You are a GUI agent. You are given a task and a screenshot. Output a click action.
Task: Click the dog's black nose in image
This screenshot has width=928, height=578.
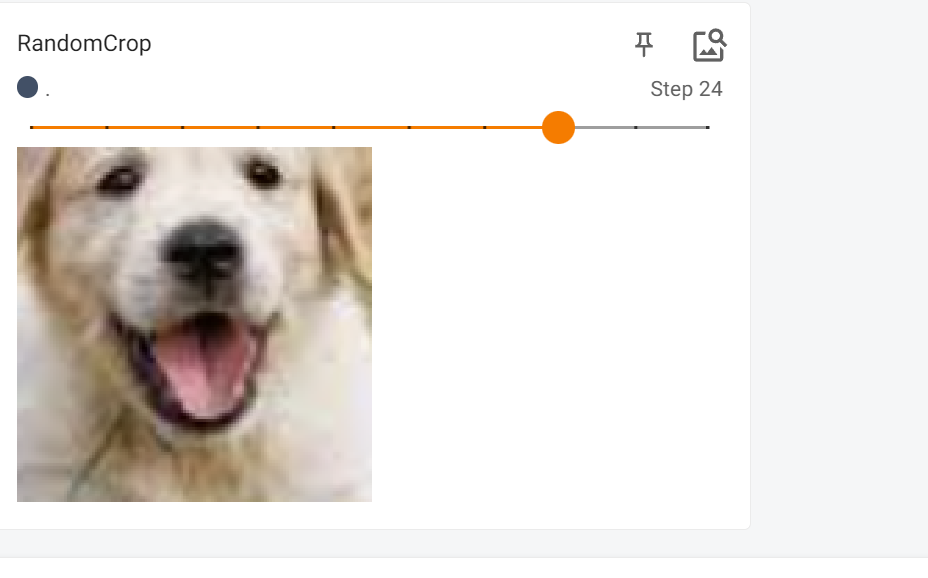tap(204, 251)
